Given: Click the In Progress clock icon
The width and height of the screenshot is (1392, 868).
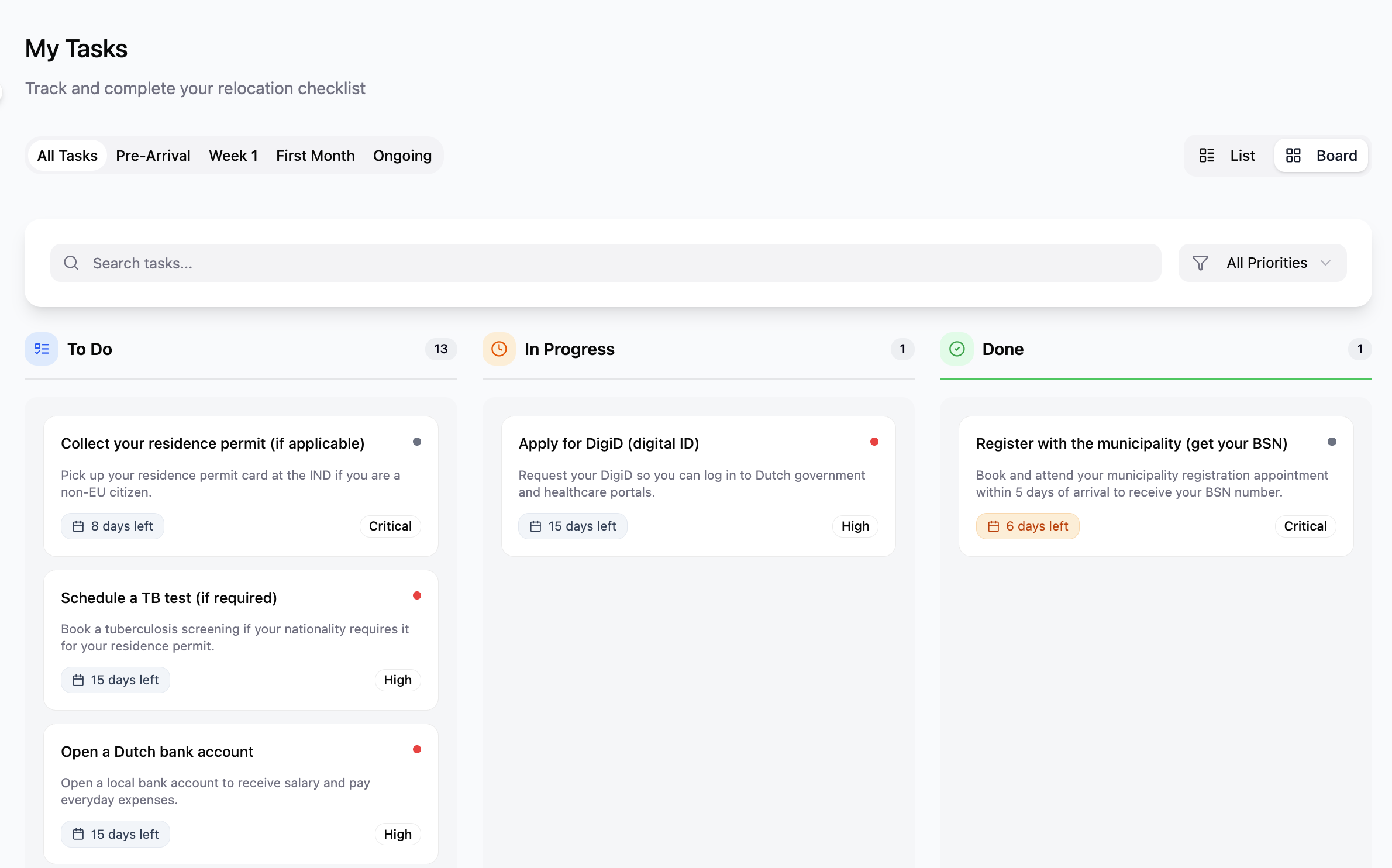Looking at the screenshot, I should pyautogui.click(x=498, y=349).
